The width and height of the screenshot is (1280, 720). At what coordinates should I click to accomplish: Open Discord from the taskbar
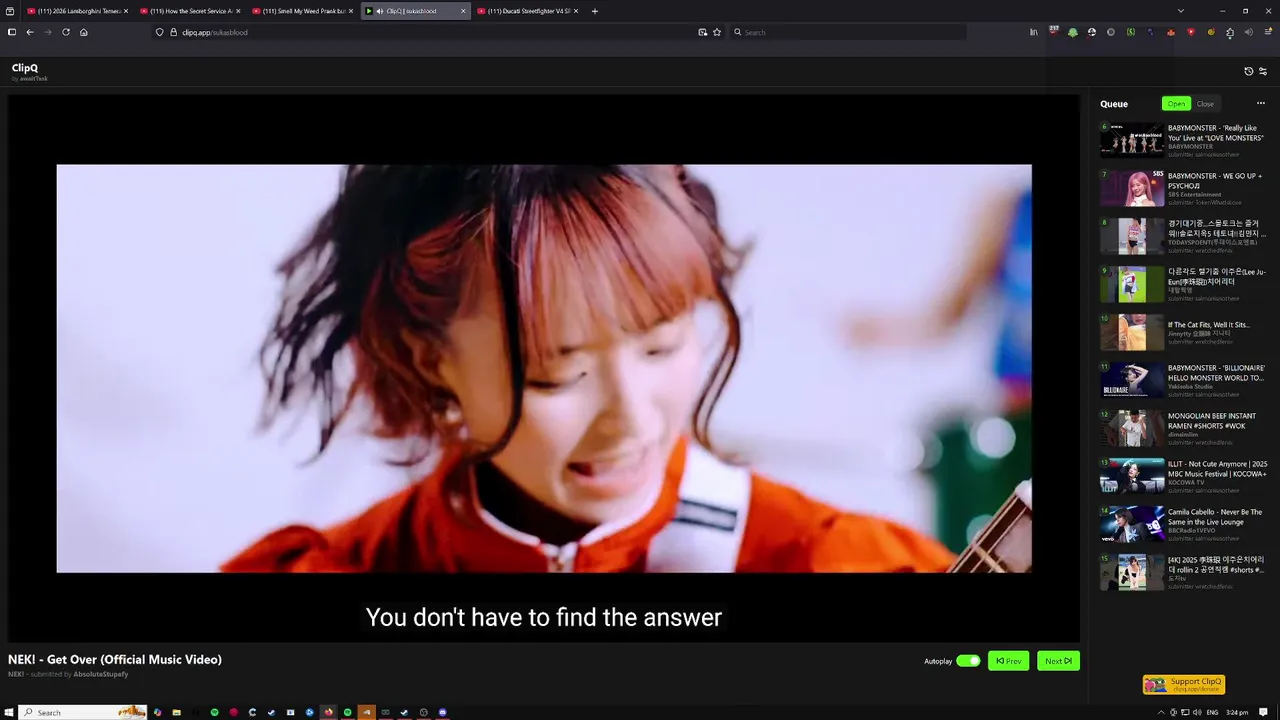click(442, 712)
